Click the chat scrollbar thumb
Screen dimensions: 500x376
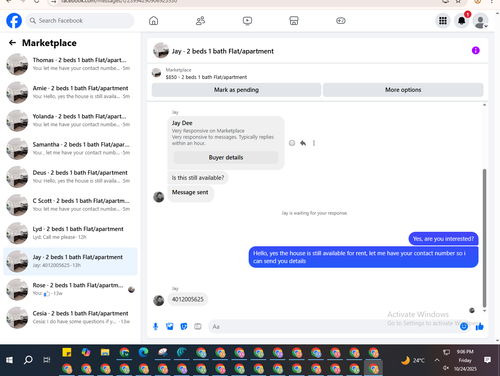pyautogui.click(x=484, y=238)
